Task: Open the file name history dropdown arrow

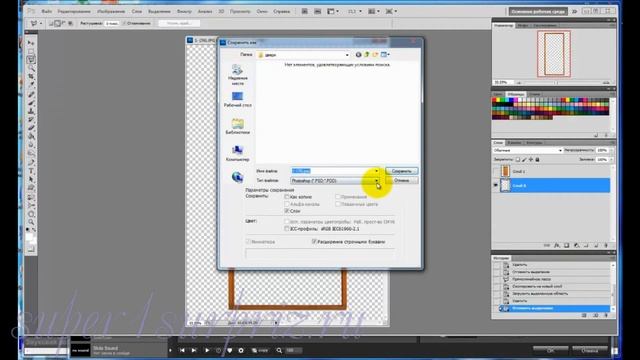Action: pyautogui.click(x=376, y=171)
